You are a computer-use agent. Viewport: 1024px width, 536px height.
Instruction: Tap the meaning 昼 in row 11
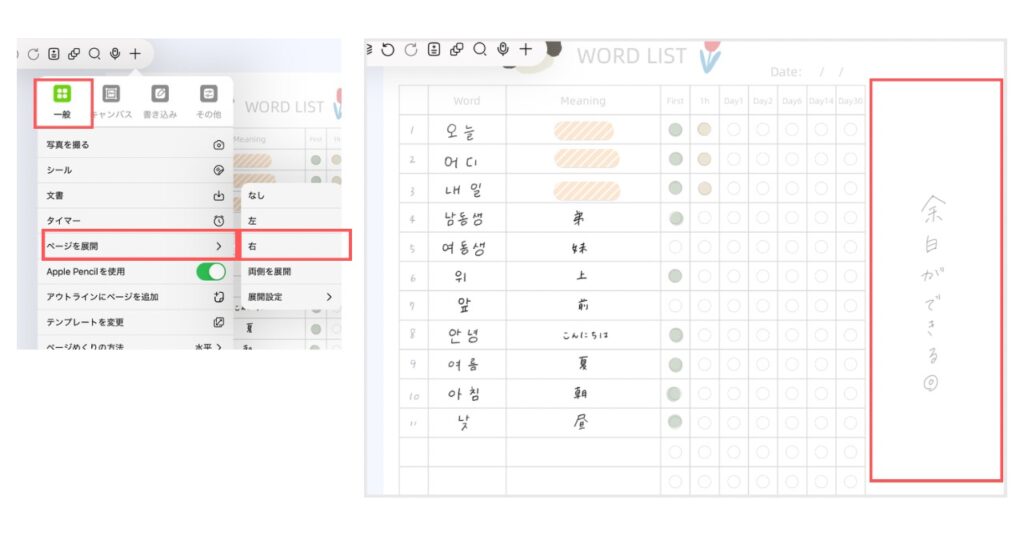coord(581,422)
